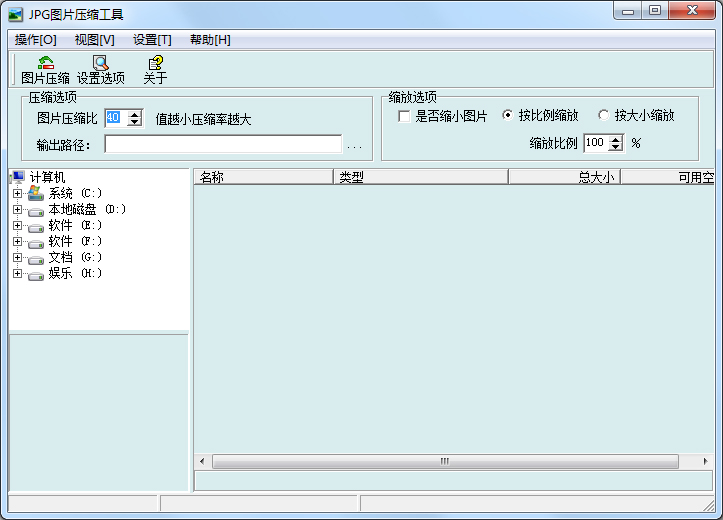Open the 视图[V] menu

95,40
